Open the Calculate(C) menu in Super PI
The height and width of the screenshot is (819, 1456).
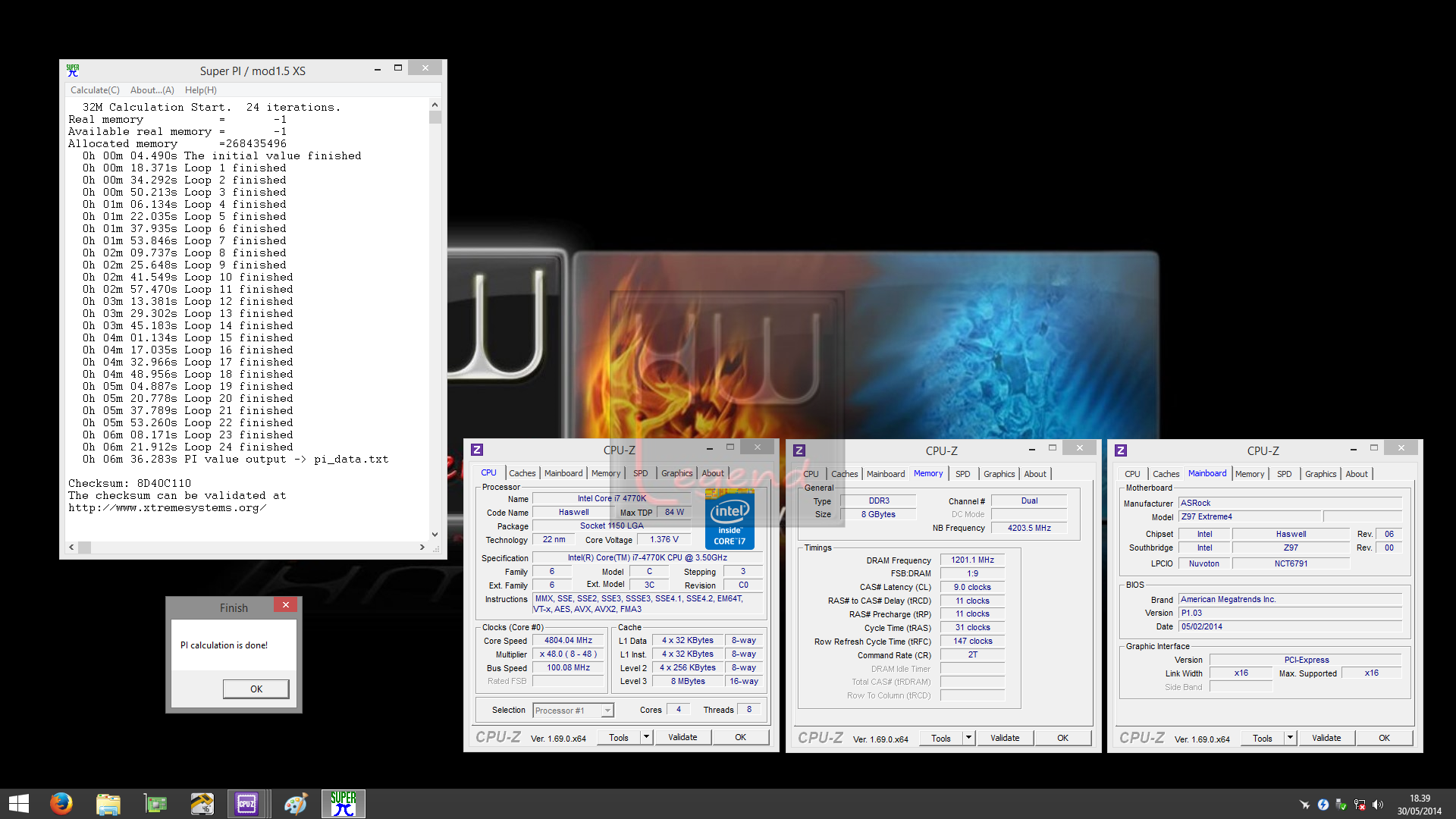[95, 89]
